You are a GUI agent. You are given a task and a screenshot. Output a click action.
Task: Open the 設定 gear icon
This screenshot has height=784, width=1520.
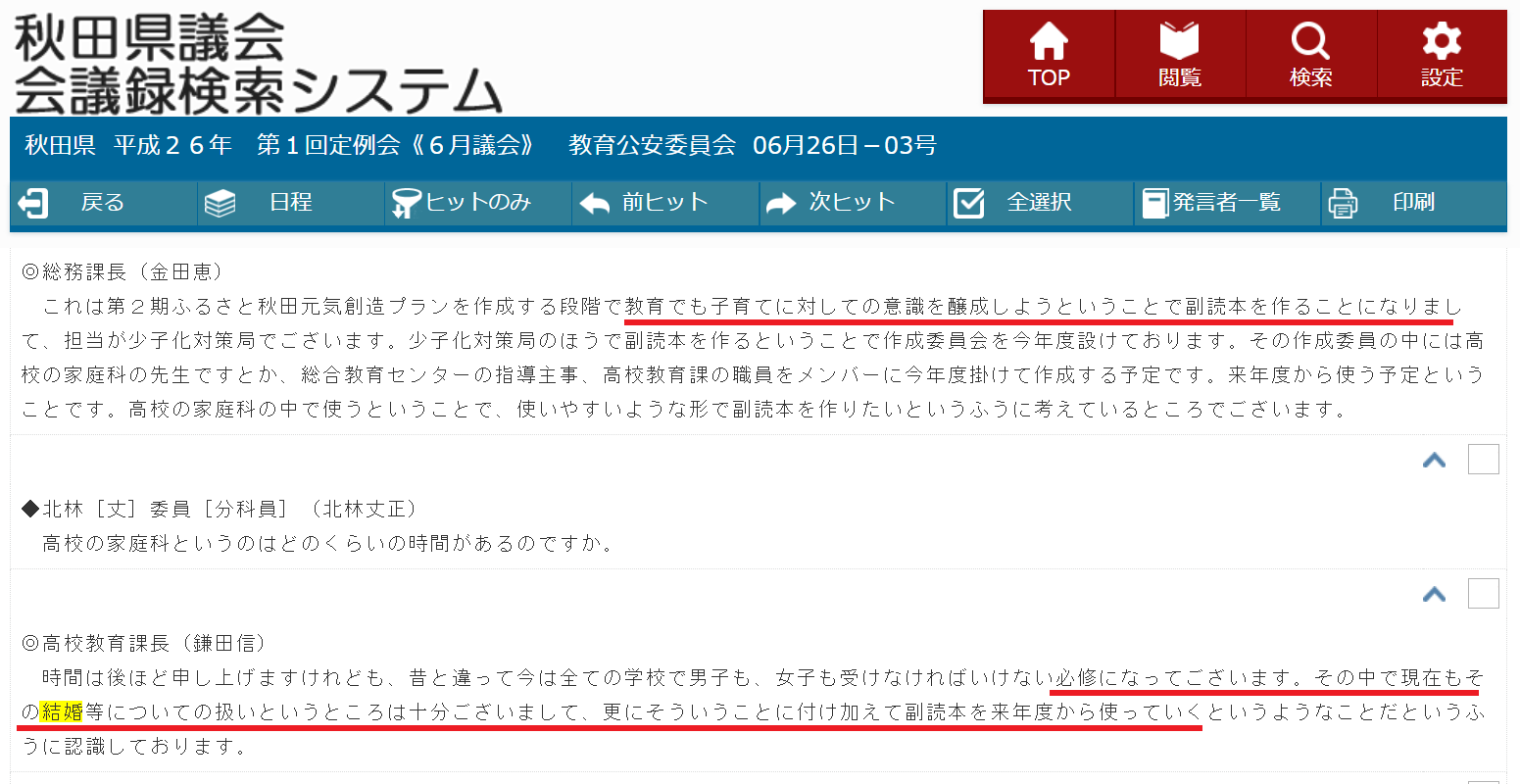[x=1442, y=56]
